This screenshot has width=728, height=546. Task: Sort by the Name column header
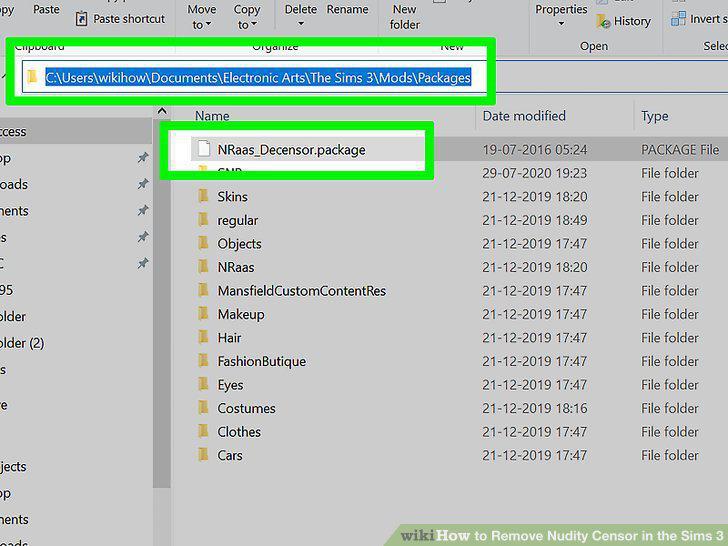[212, 116]
